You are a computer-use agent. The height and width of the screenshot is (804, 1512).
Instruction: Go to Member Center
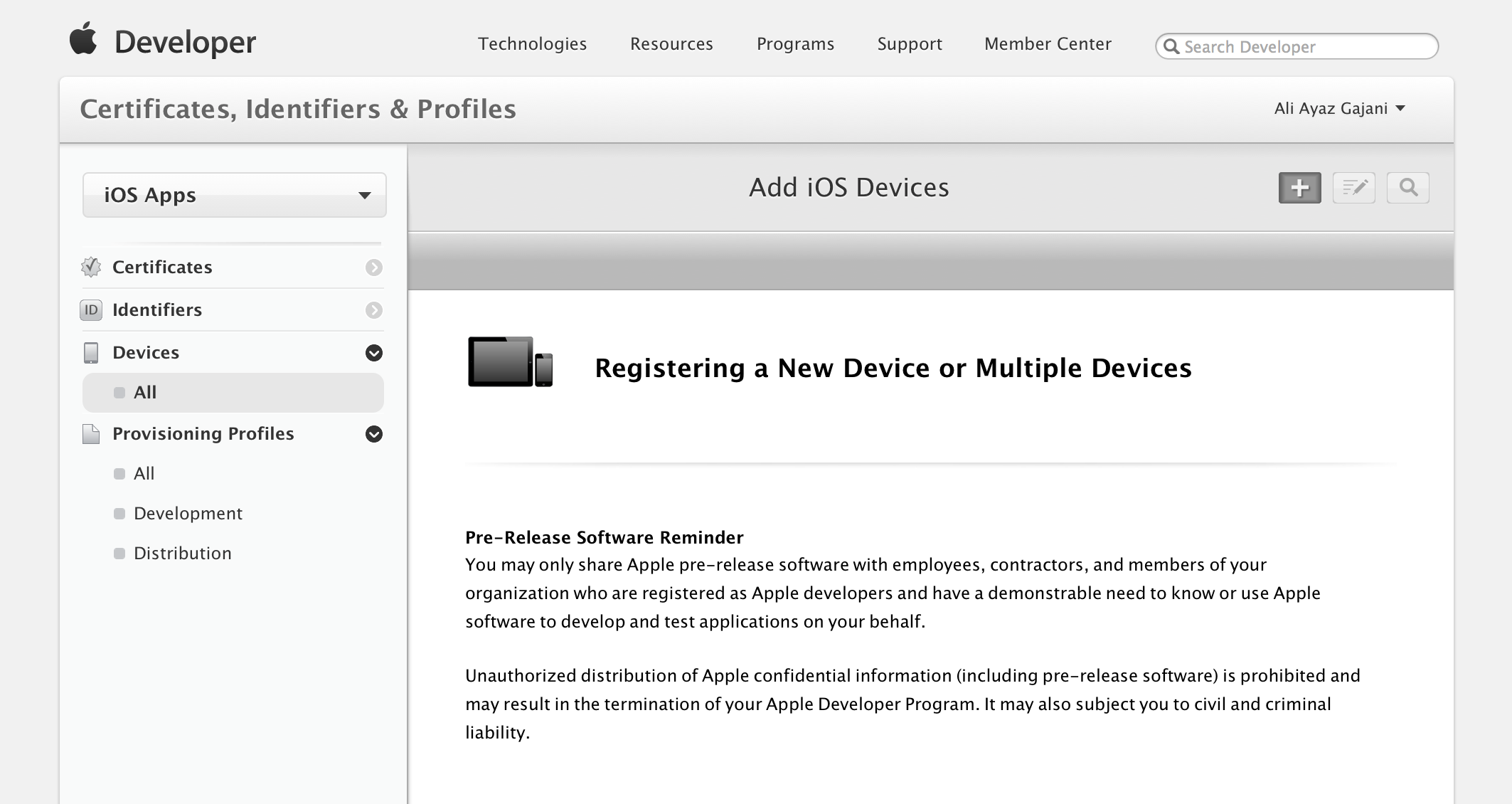point(1048,44)
